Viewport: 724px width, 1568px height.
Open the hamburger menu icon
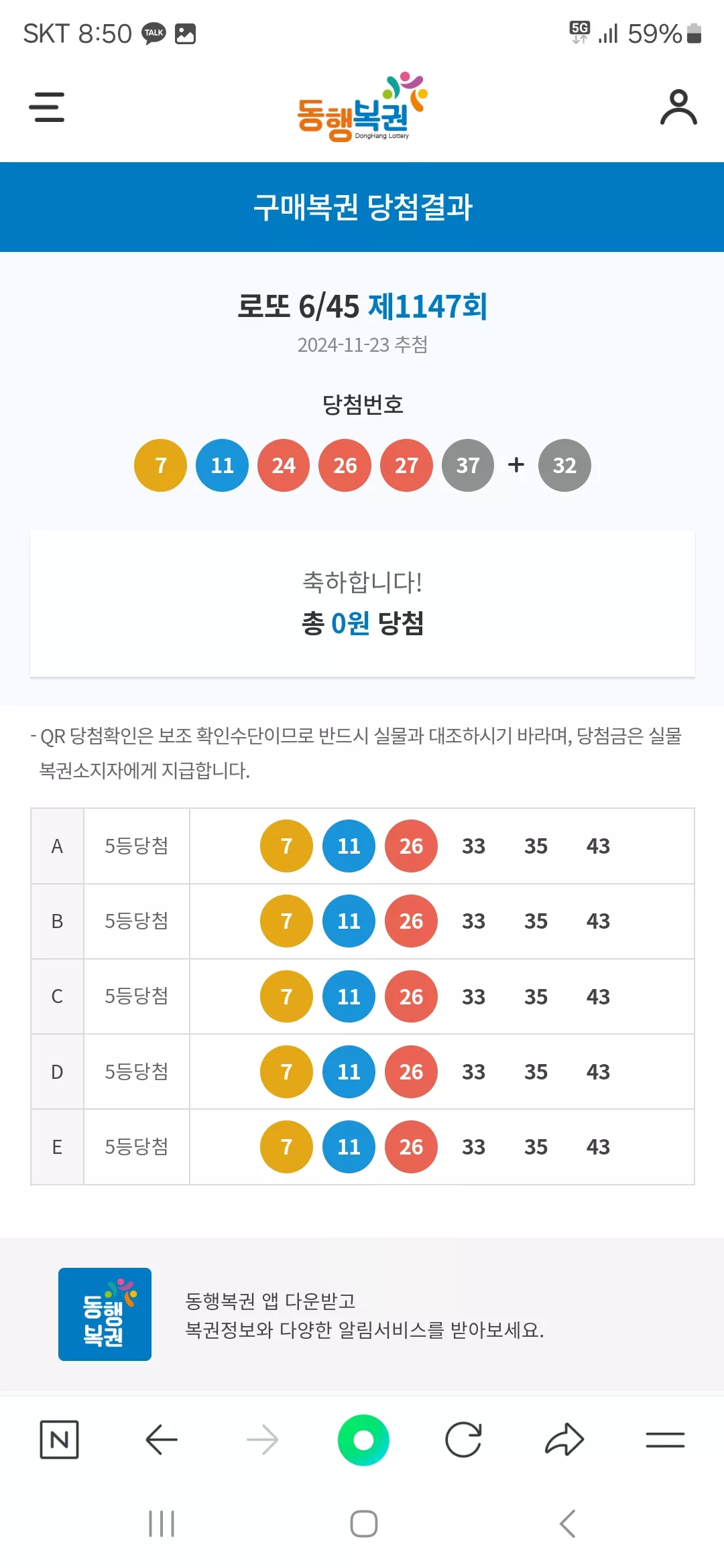(47, 107)
